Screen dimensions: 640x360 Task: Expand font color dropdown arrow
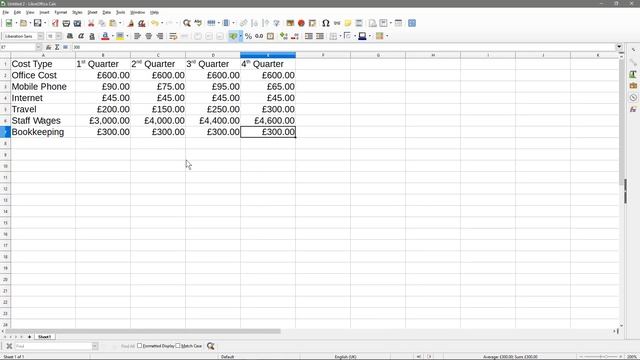(112, 36)
